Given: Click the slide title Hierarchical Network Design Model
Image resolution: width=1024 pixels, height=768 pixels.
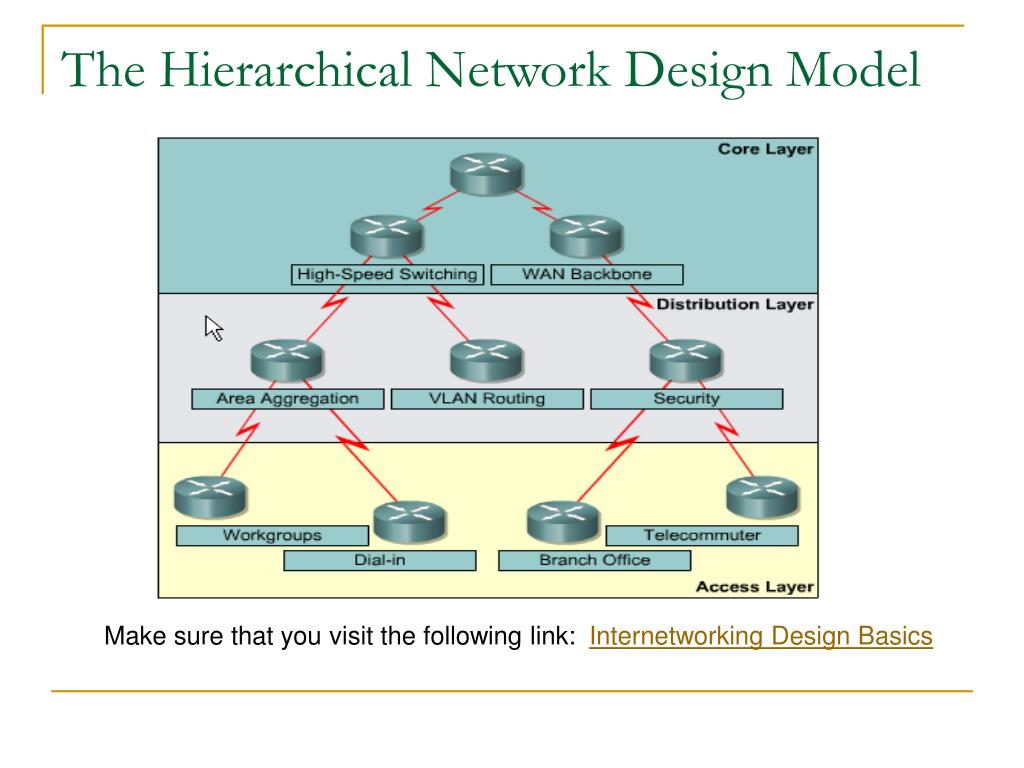Looking at the screenshot, I should click(490, 70).
